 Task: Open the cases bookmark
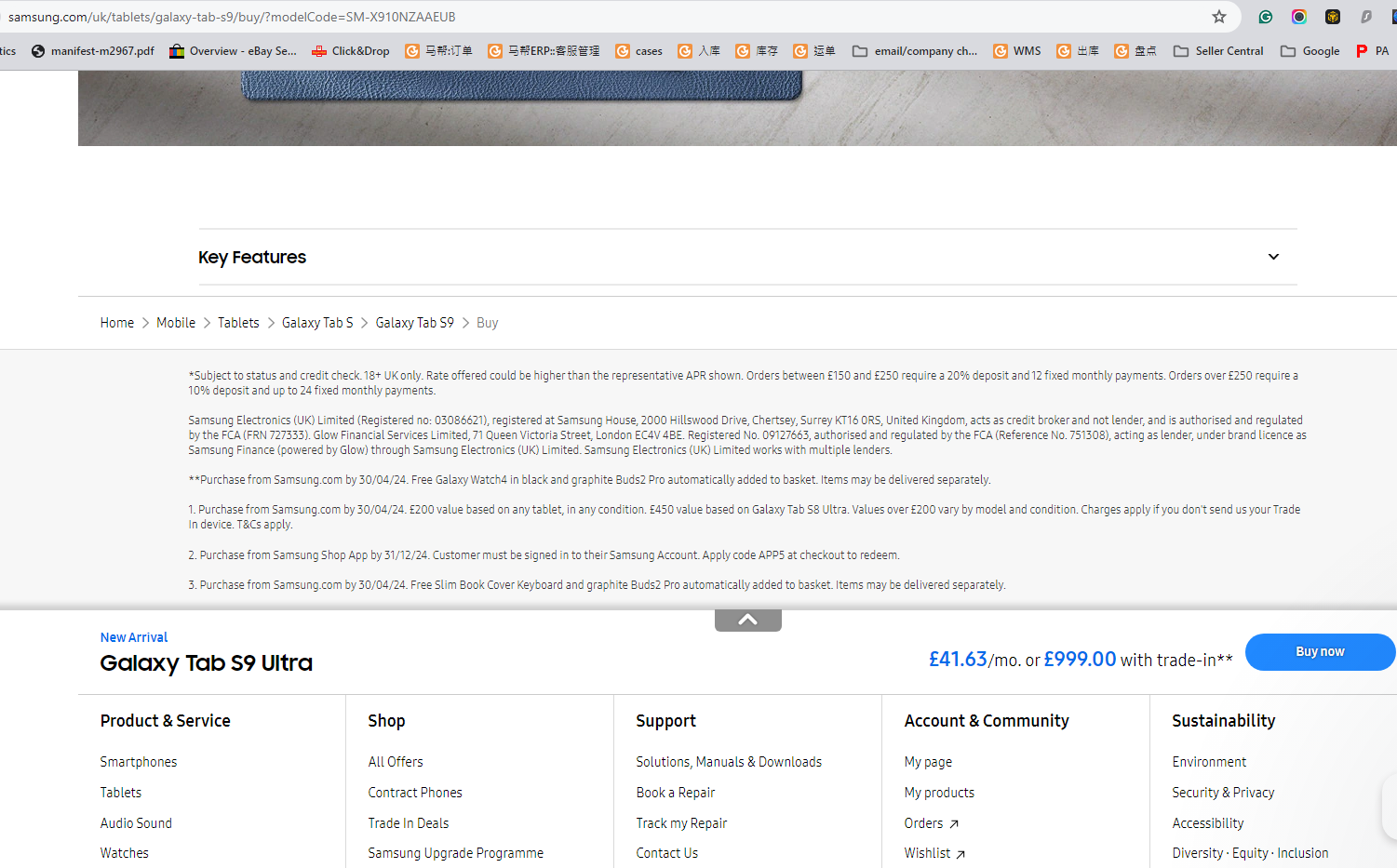[639, 51]
